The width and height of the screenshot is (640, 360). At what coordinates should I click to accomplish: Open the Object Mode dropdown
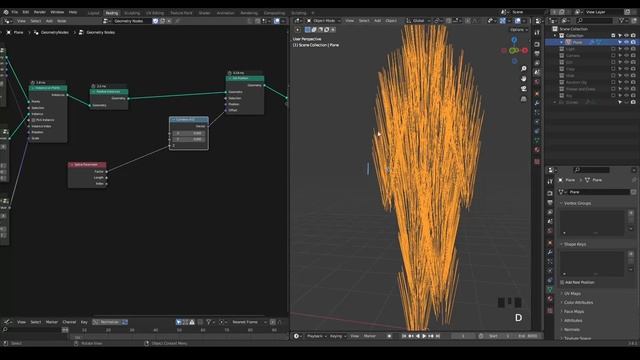click(x=324, y=20)
